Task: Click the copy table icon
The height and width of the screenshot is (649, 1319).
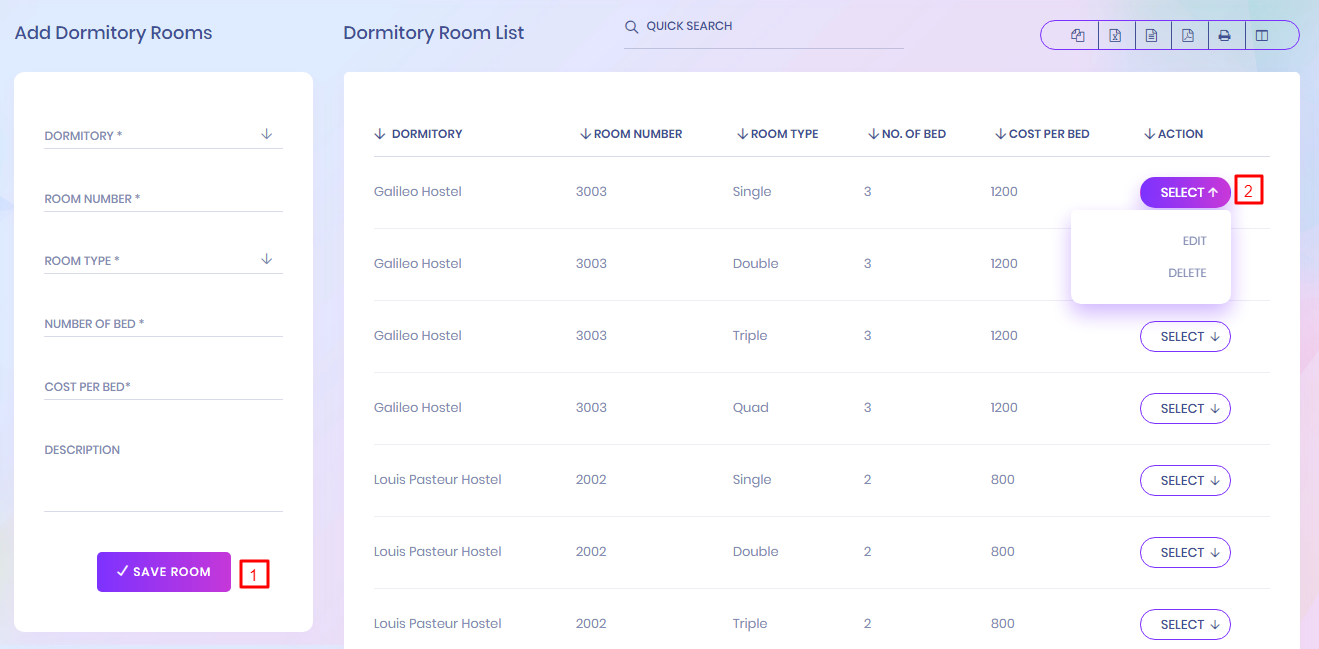Action: pyautogui.click(x=1078, y=36)
